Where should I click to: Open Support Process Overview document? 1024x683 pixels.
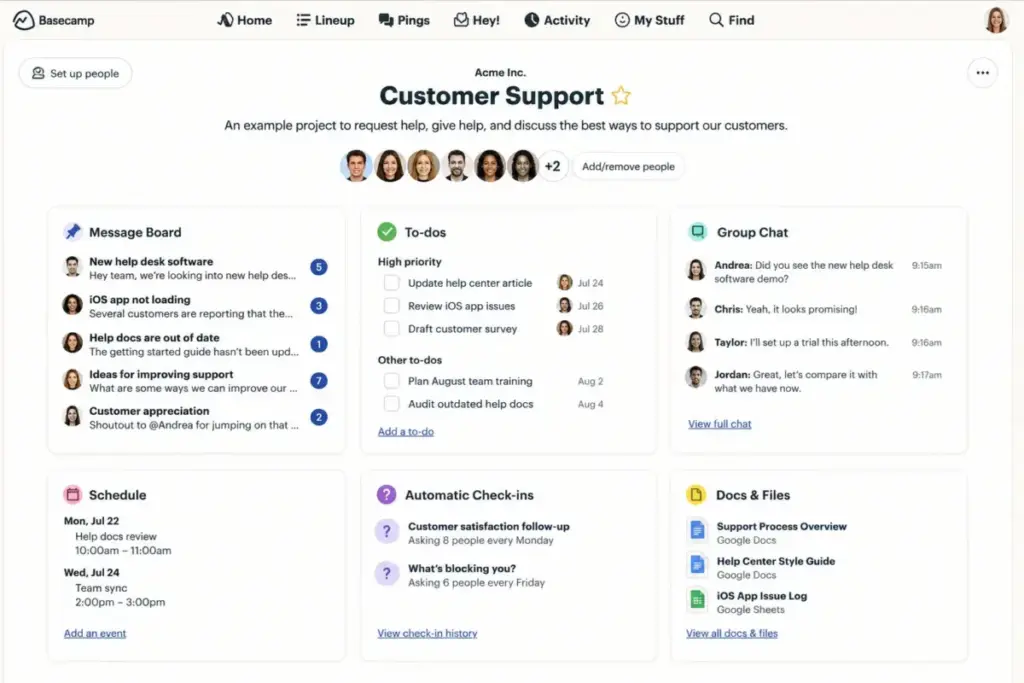pos(781,526)
